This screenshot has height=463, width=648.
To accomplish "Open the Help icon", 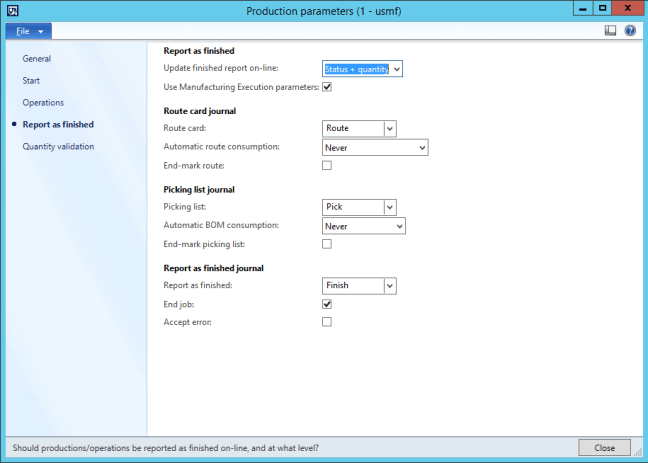I will coord(630,31).
